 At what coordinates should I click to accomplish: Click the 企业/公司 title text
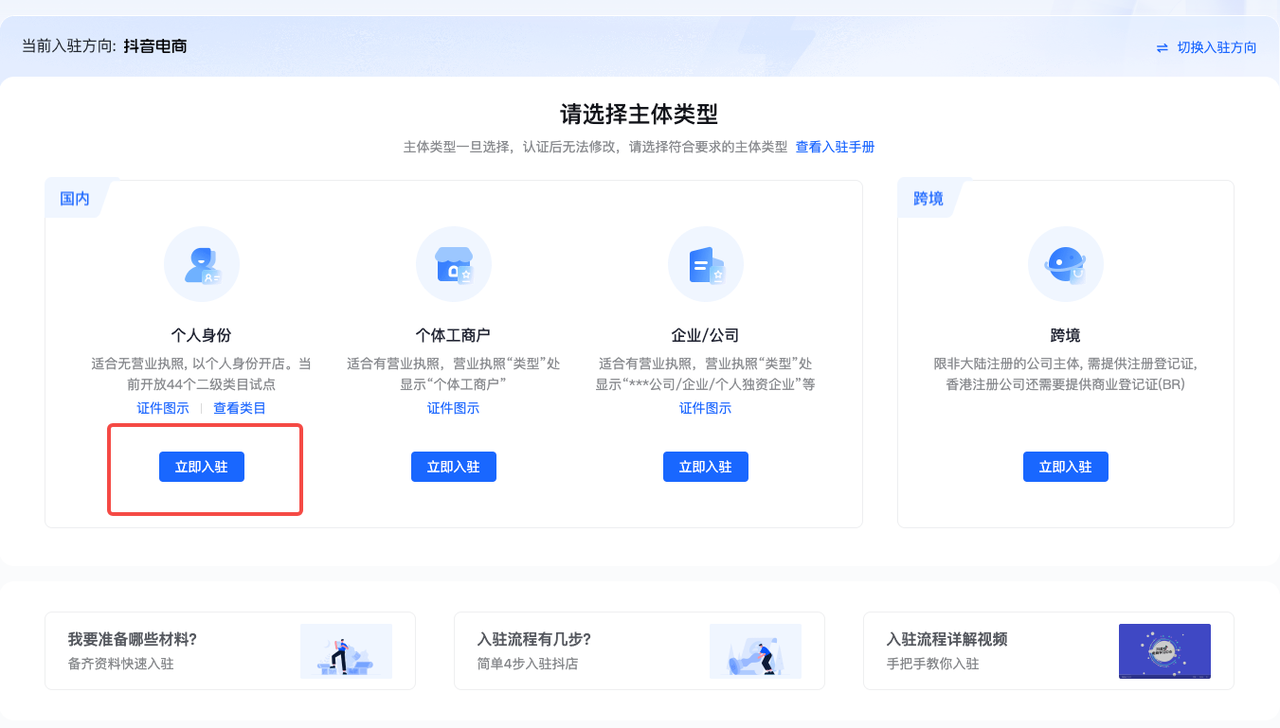705,335
